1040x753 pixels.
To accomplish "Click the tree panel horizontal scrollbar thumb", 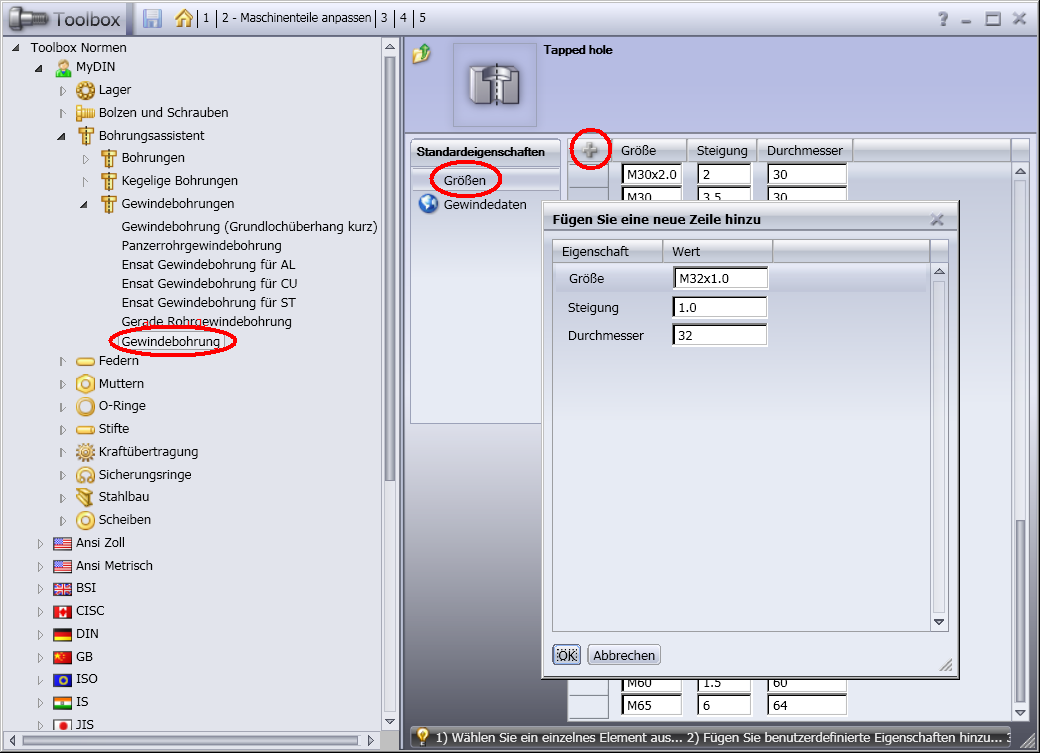I will 190,740.
